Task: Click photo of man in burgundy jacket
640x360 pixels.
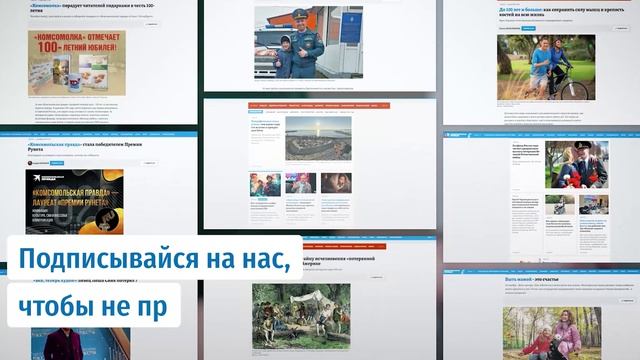Action: 80,344
